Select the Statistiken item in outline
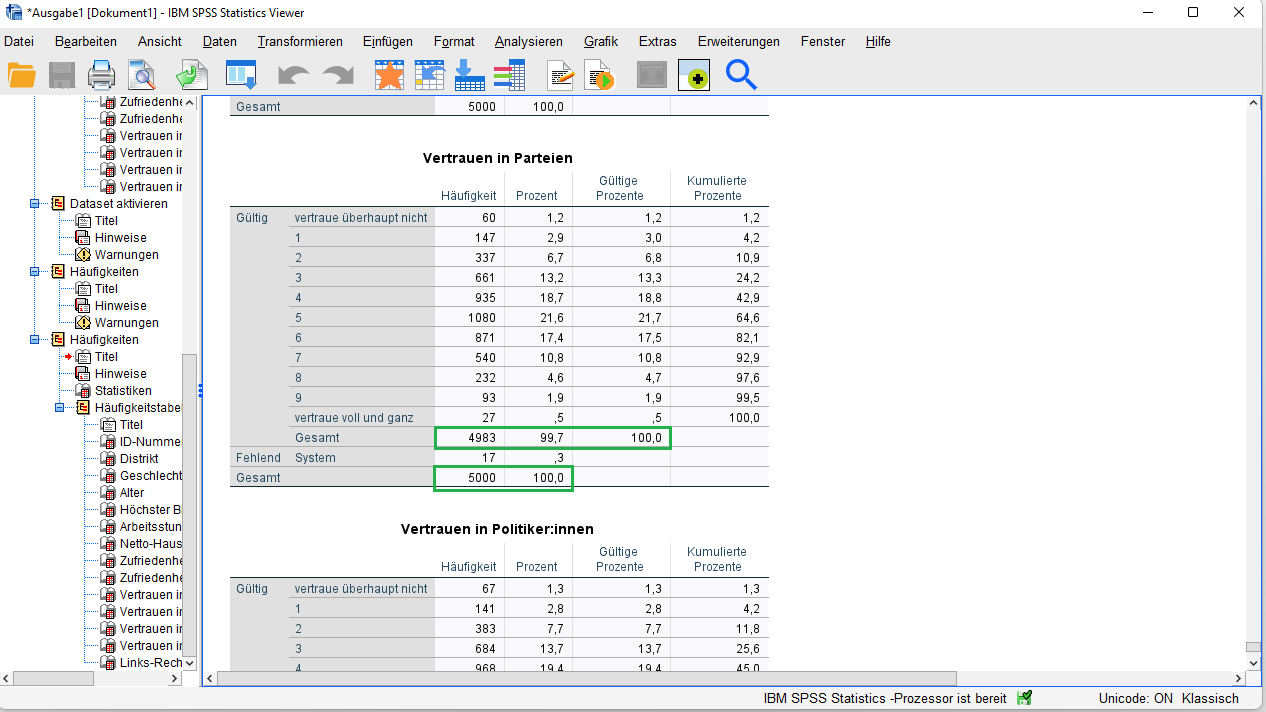 (x=123, y=390)
